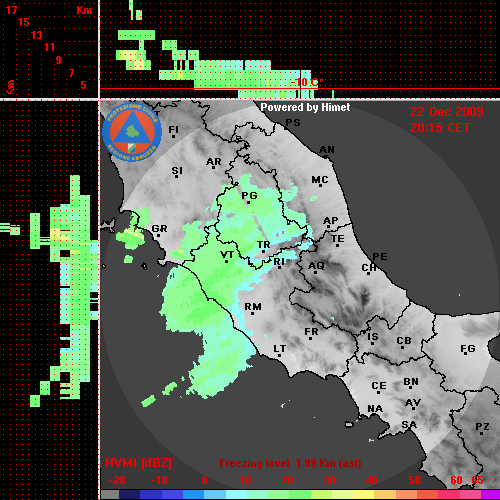Click the time stamp '20:15 CET'
This screenshot has height=500, width=500.
click(440, 128)
